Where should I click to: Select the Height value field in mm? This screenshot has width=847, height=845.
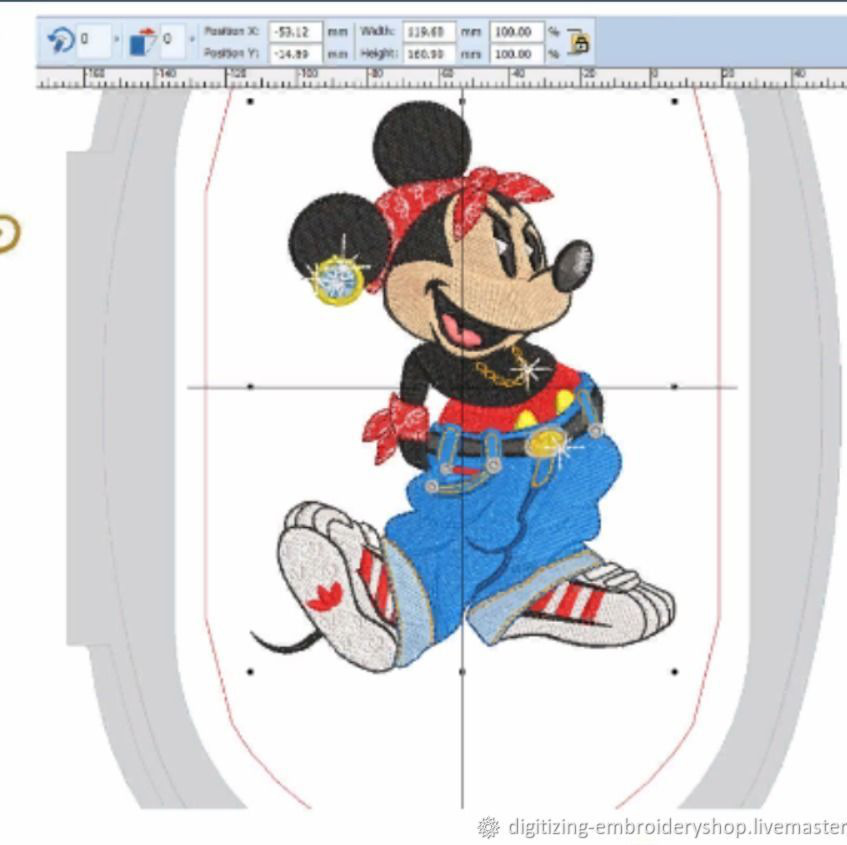click(430, 53)
